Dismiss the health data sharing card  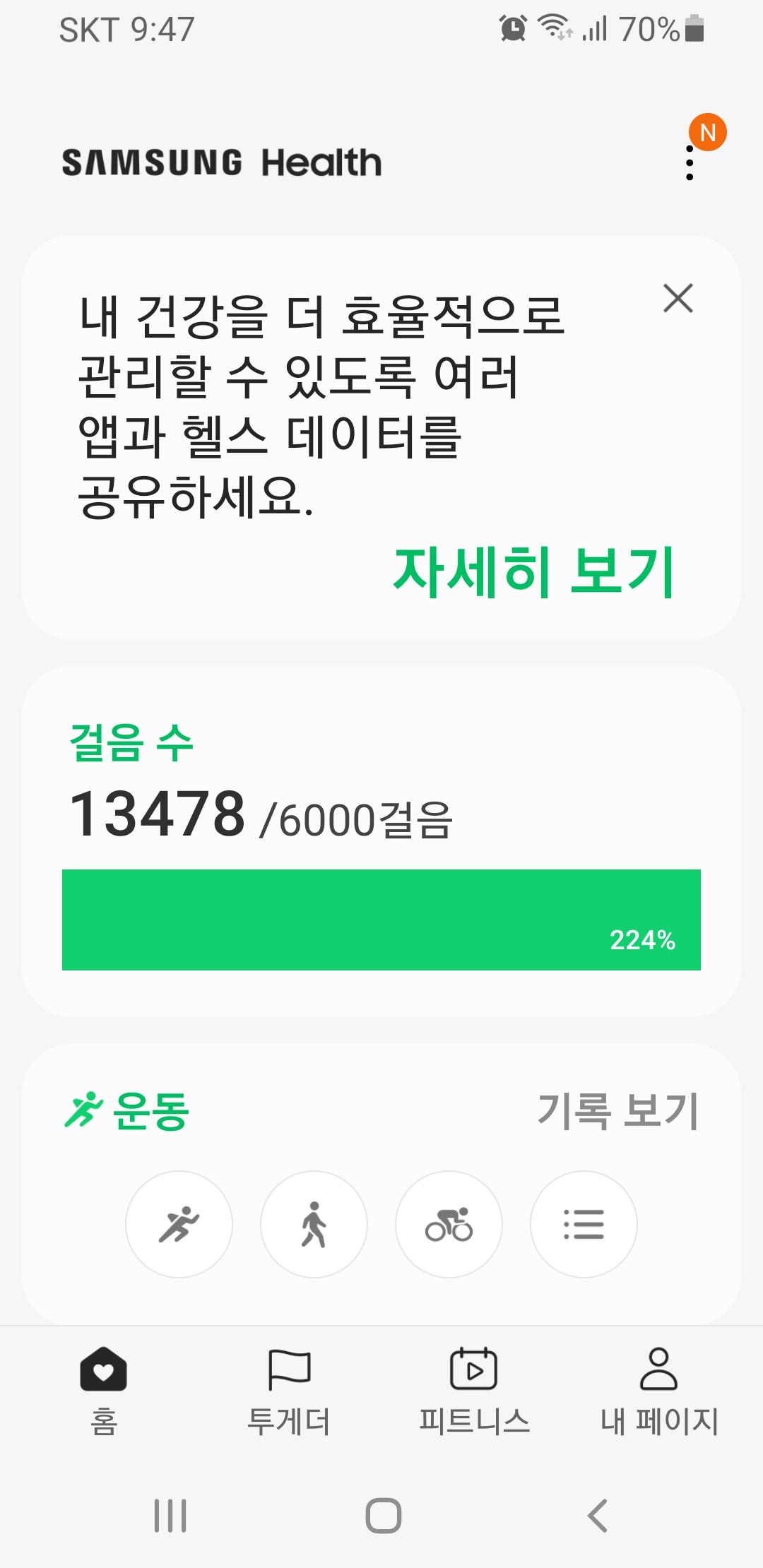tap(678, 298)
